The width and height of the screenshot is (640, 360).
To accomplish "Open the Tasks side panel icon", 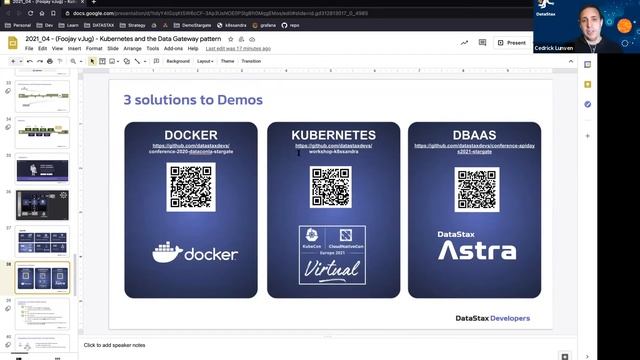I will pyautogui.click(x=588, y=104).
